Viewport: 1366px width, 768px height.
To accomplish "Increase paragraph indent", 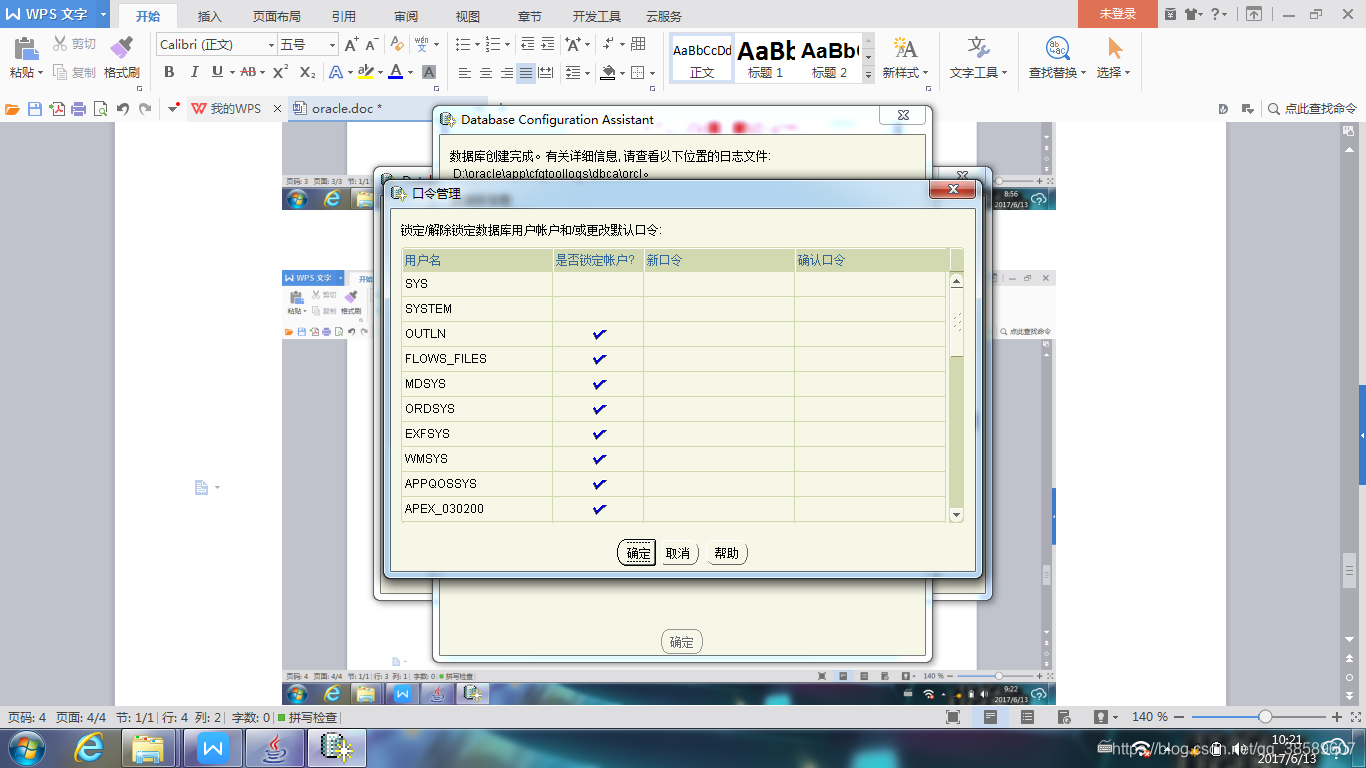I will coord(547,45).
